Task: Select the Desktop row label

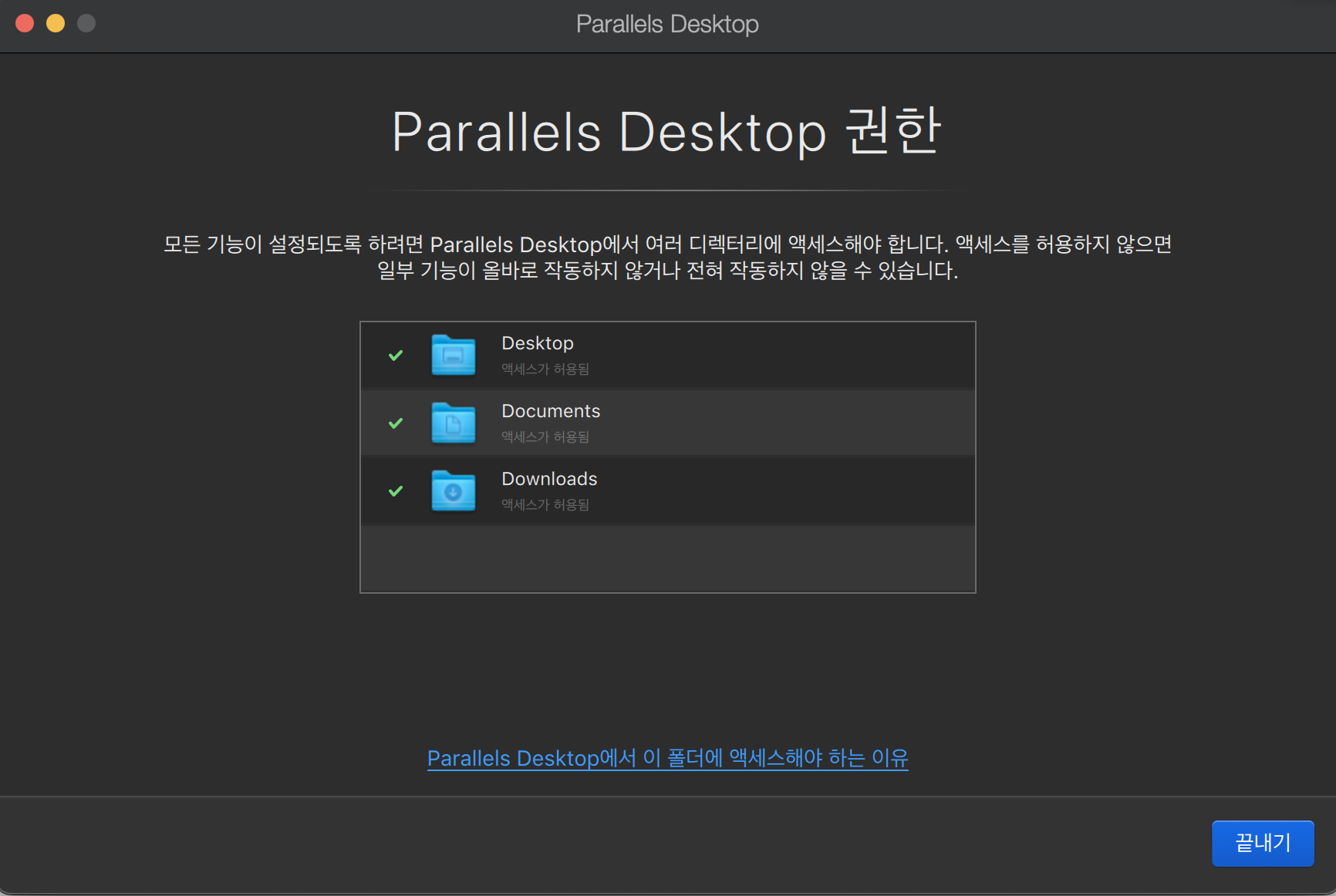Action: [x=538, y=343]
